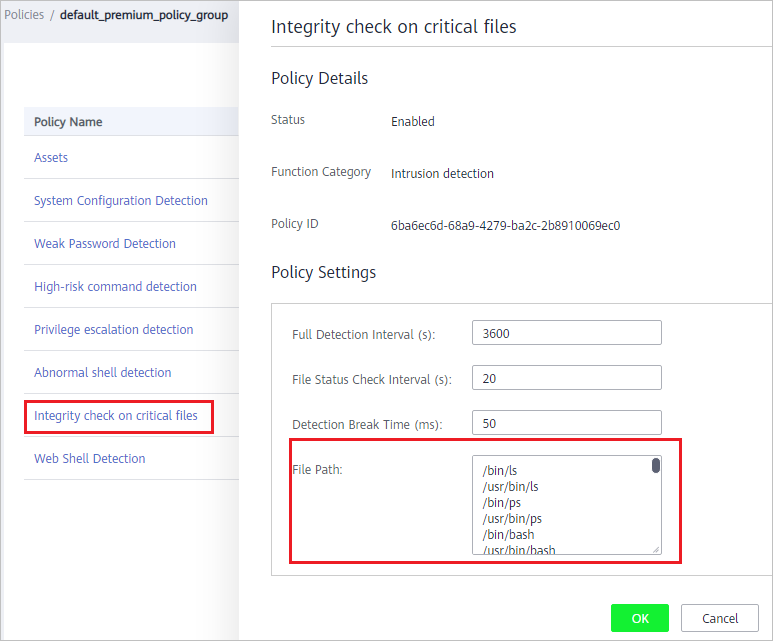
Task: Go back to Policies breadcrumb
Action: (x=24, y=15)
